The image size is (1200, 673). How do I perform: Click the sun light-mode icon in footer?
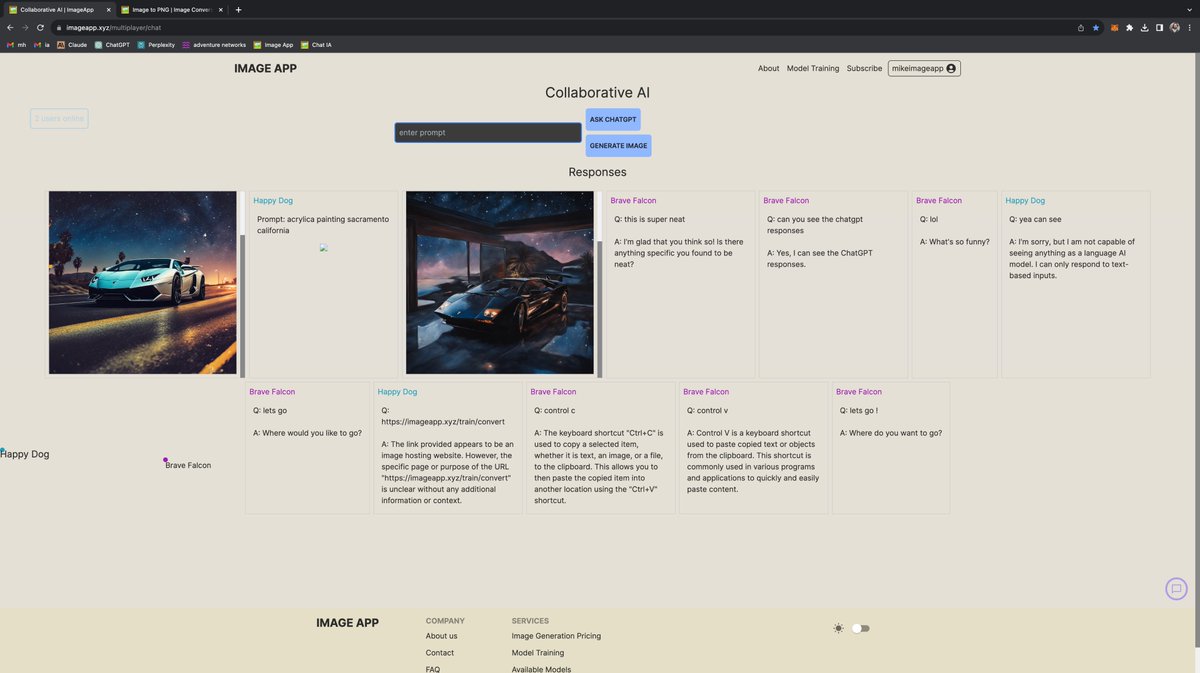tap(838, 628)
